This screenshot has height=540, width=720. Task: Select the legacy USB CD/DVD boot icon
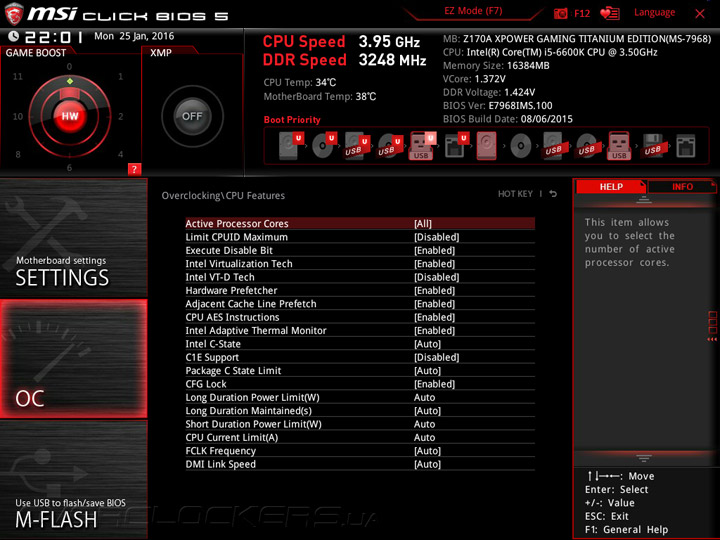(x=586, y=146)
